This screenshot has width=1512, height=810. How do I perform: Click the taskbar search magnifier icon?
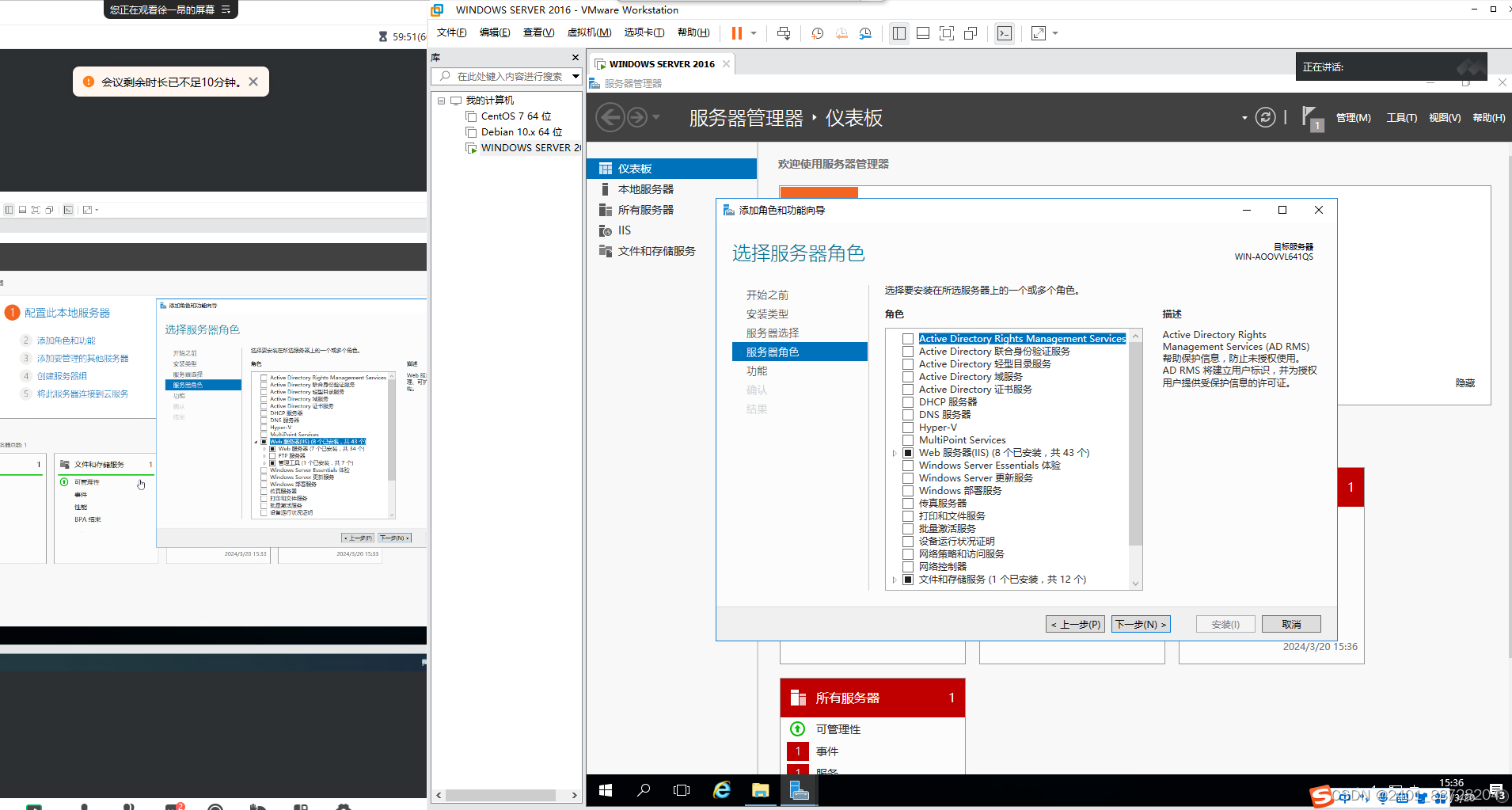point(644,790)
